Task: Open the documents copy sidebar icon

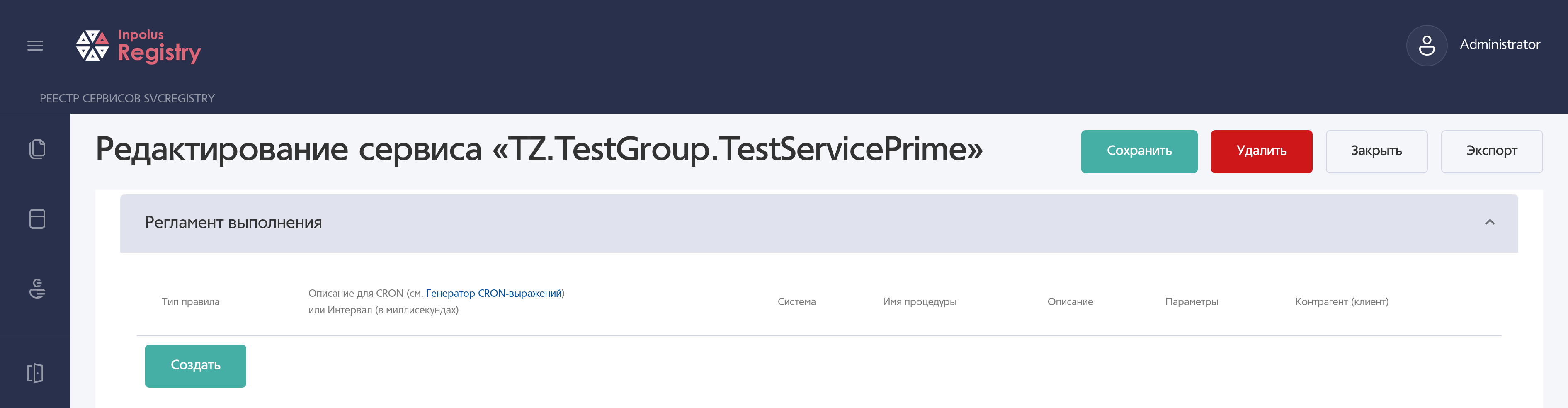Action: click(x=37, y=149)
